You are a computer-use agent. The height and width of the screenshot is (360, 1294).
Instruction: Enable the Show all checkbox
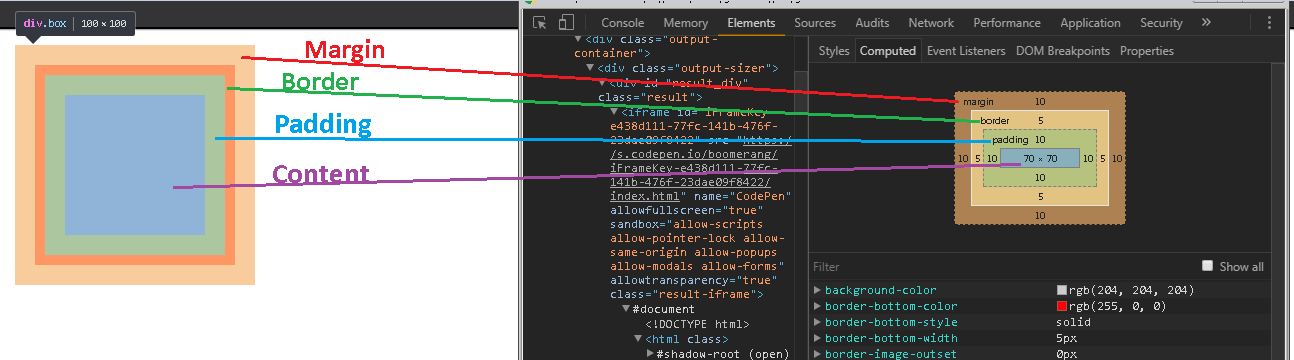tap(1207, 266)
